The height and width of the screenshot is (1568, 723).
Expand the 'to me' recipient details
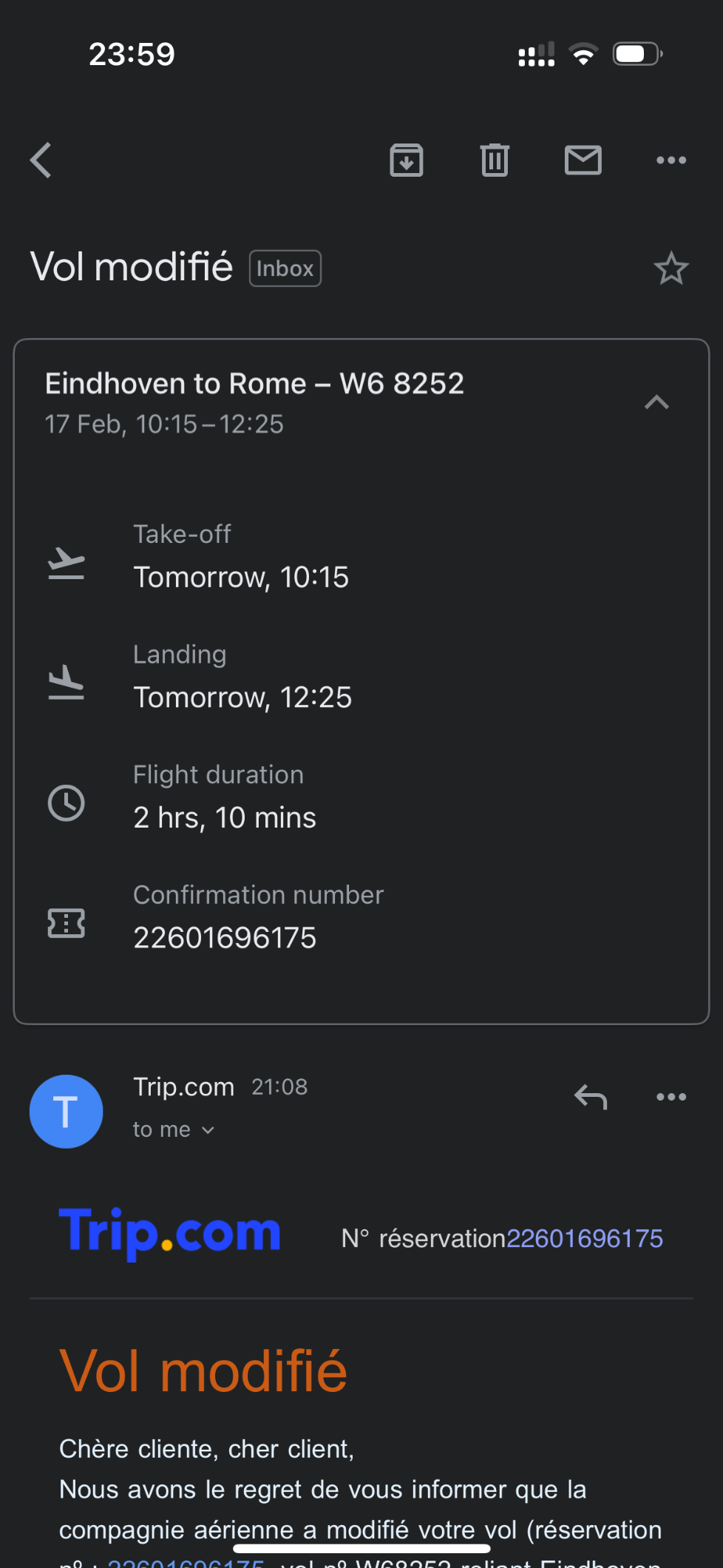pyautogui.click(x=174, y=1130)
